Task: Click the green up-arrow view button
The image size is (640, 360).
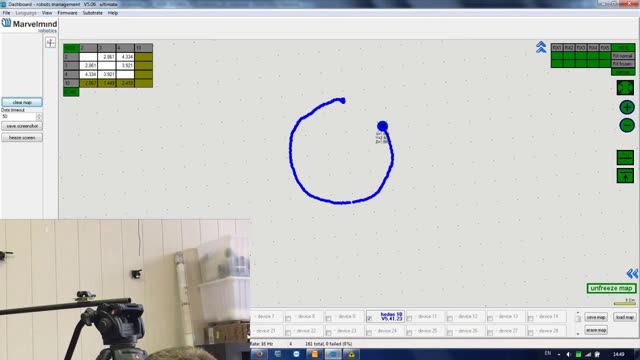Action: pos(625,176)
